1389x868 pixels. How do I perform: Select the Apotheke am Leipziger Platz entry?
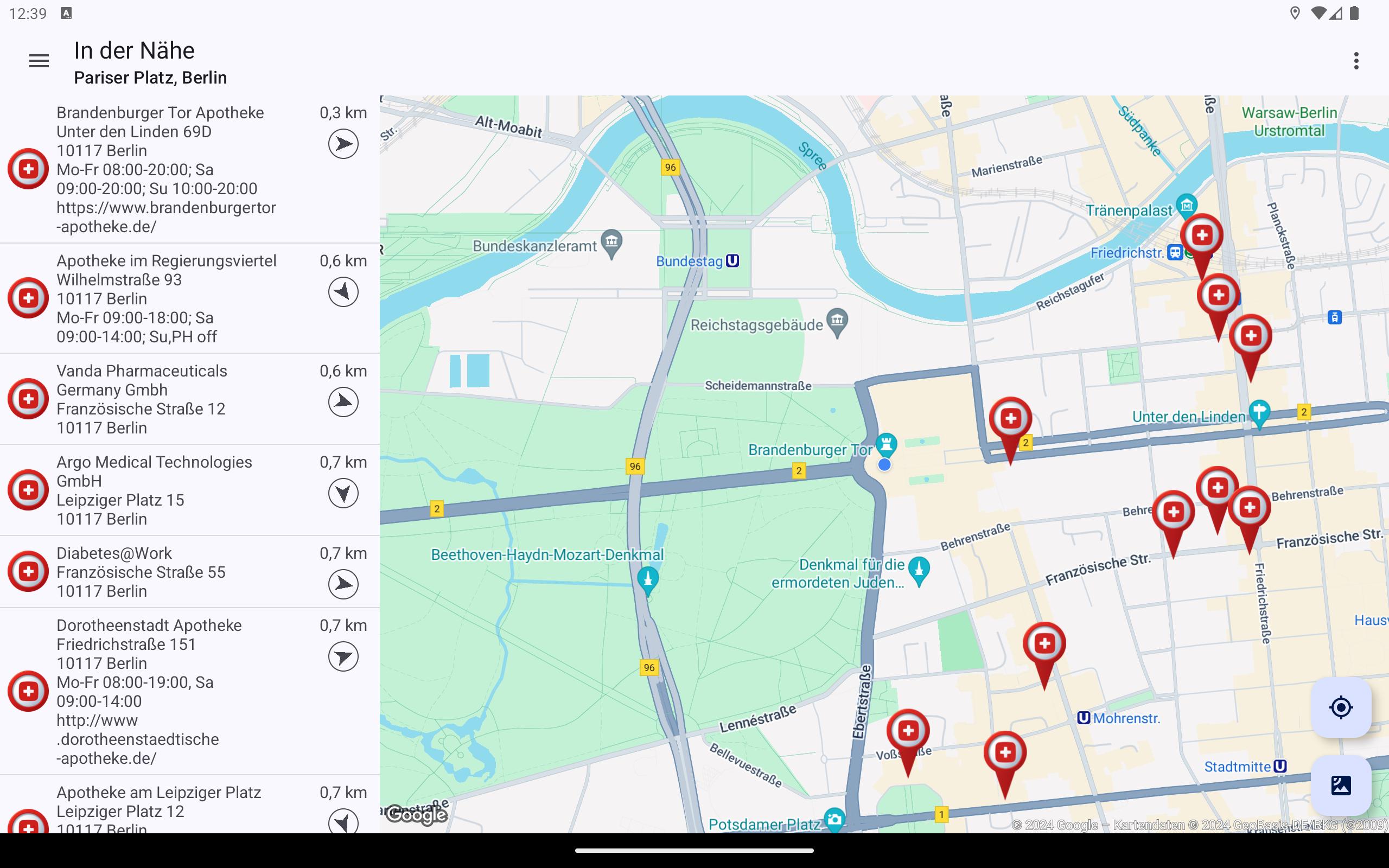click(x=189, y=805)
